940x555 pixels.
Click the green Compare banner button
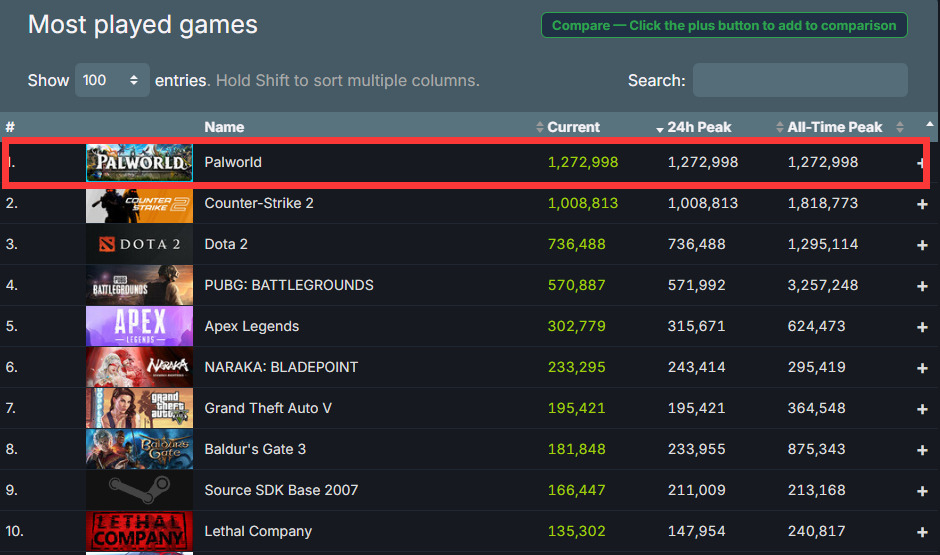[x=724, y=26]
